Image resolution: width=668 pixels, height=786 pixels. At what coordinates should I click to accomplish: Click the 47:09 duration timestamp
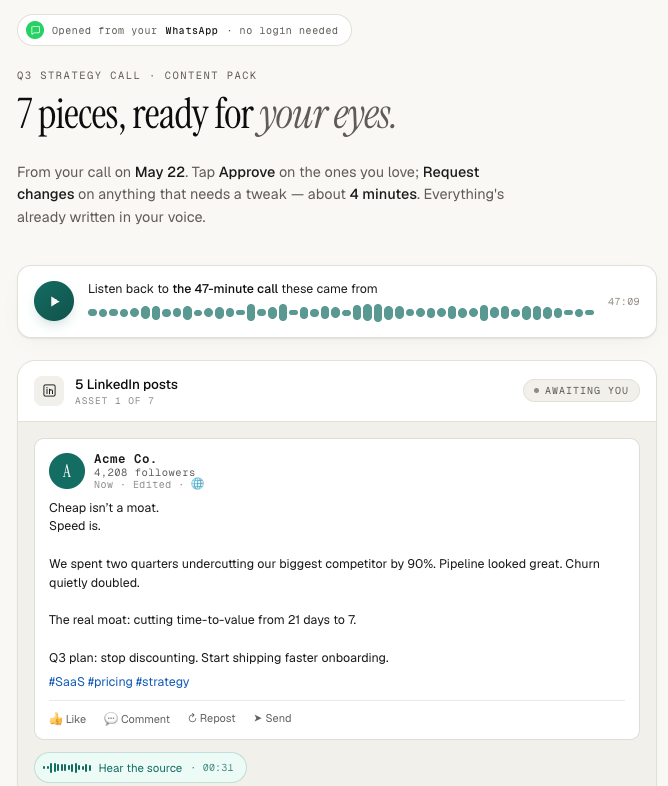tap(623, 301)
